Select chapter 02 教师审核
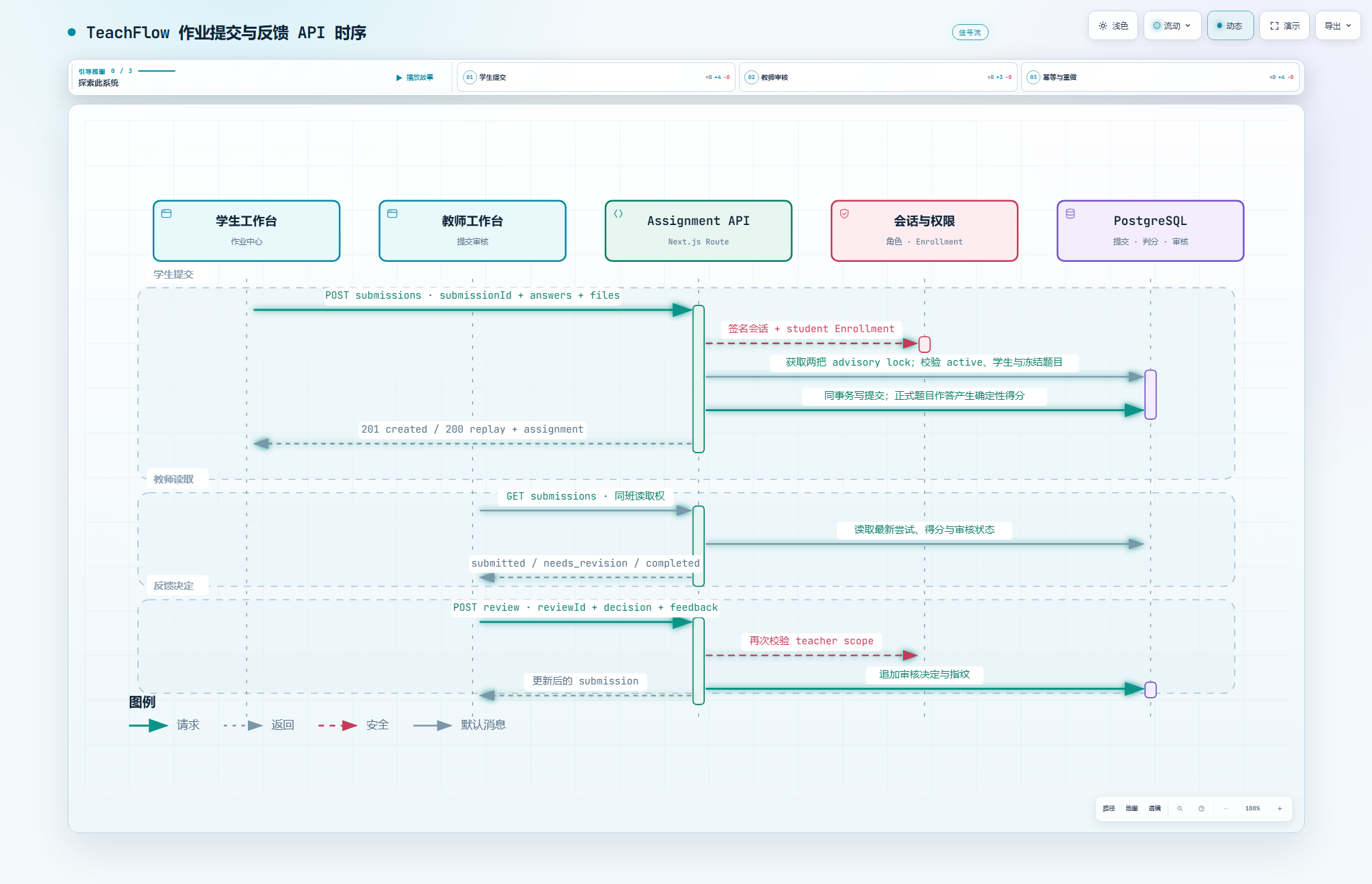Image resolution: width=1372 pixels, height=884 pixels. (x=878, y=77)
